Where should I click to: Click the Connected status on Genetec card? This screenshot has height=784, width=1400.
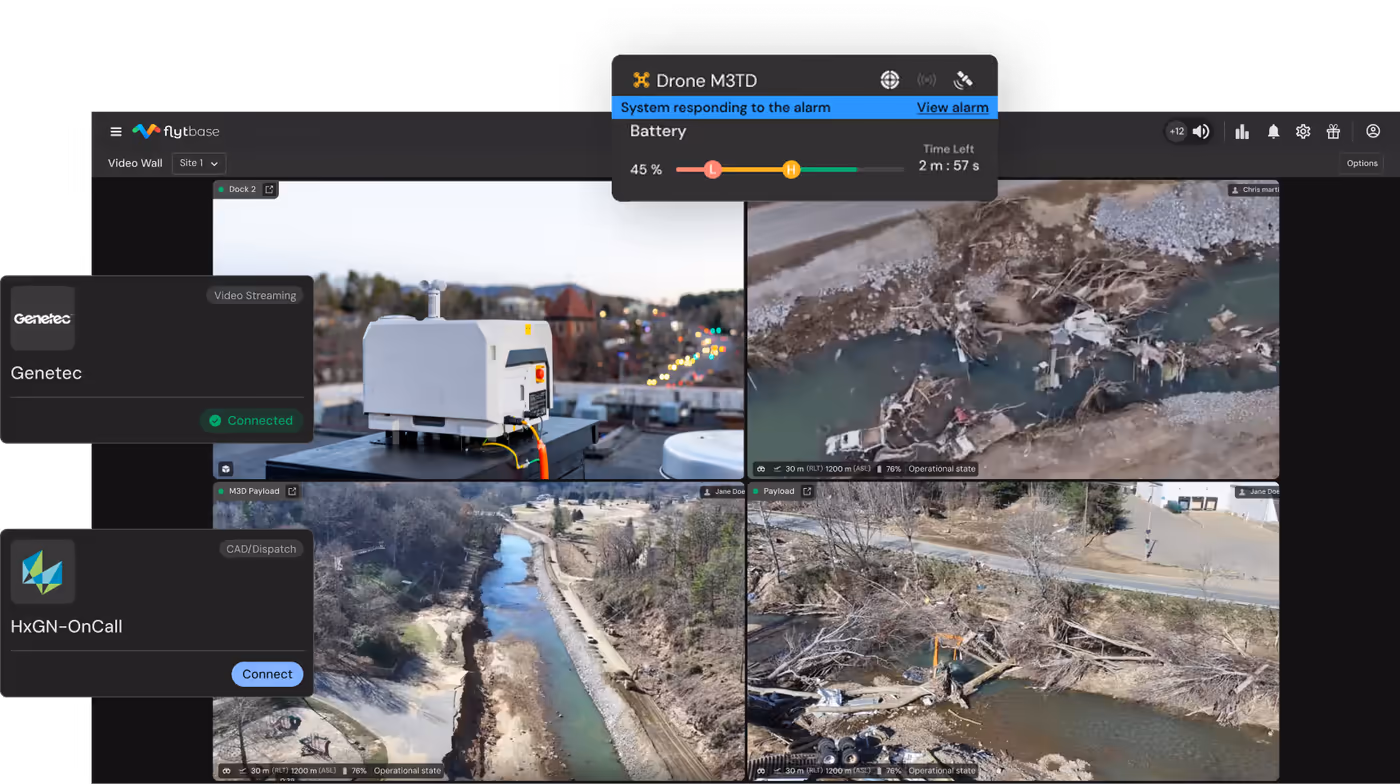[x=251, y=420]
